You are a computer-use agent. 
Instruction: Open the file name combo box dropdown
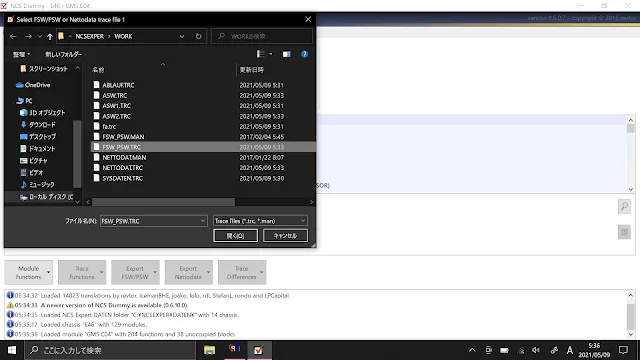click(203, 221)
